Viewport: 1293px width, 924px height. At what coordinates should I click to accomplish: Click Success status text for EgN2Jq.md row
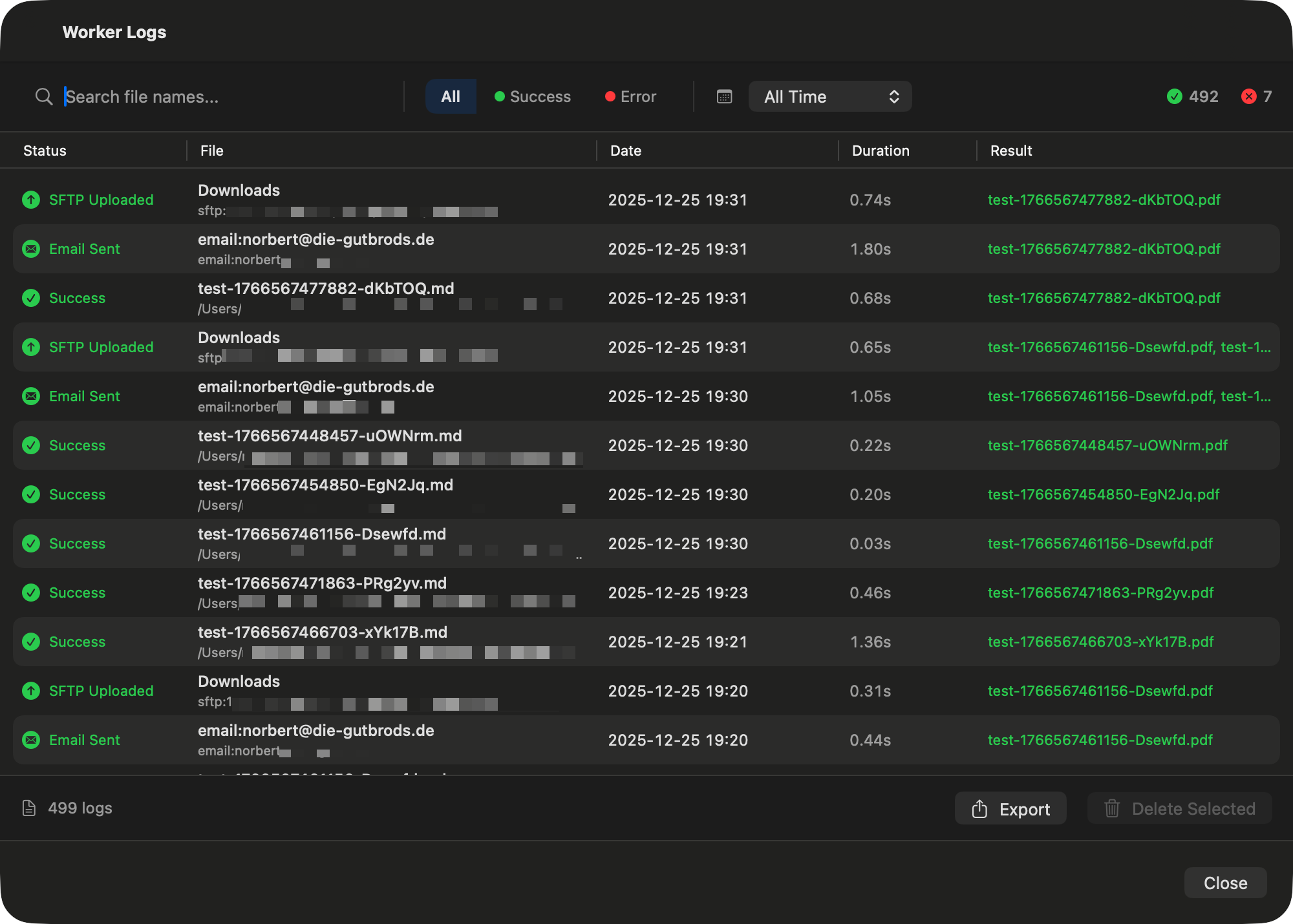(x=77, y=494)
